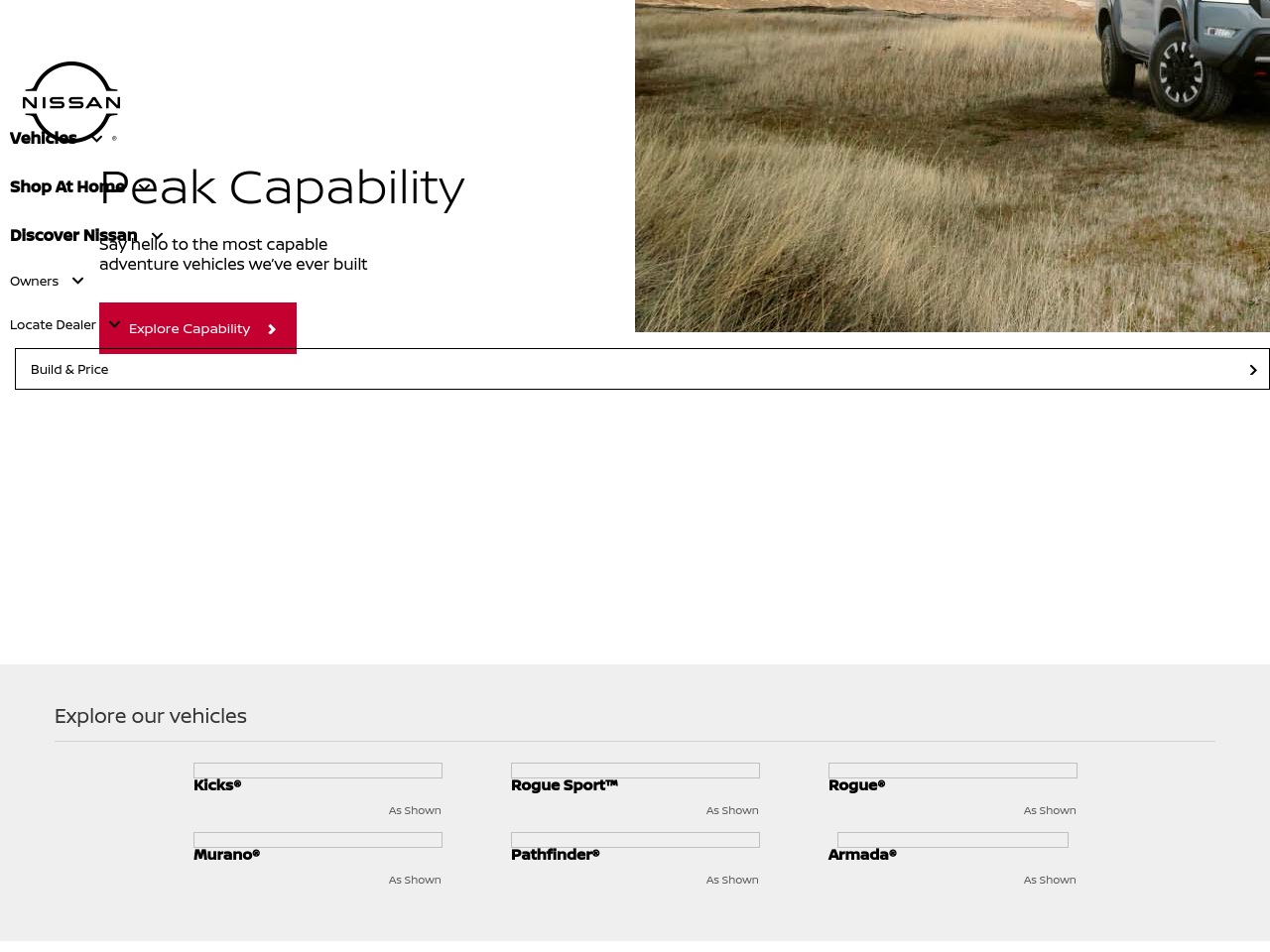Screen dimensions: 1270x952
Task: Click the Rogue Sport image placeholder
Action: point(635,771)
